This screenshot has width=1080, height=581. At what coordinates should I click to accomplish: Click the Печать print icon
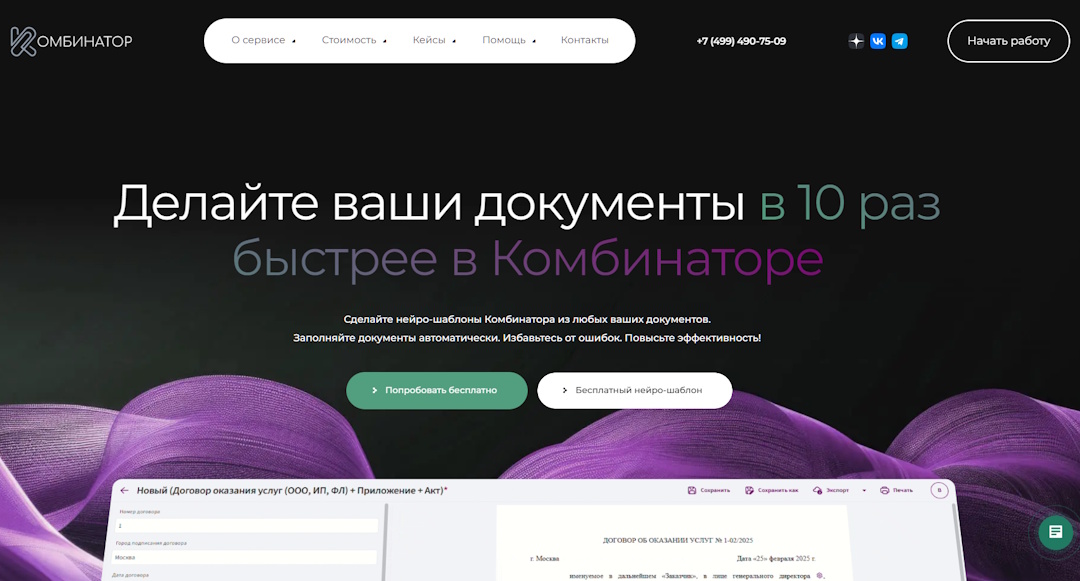coord(885,490)
